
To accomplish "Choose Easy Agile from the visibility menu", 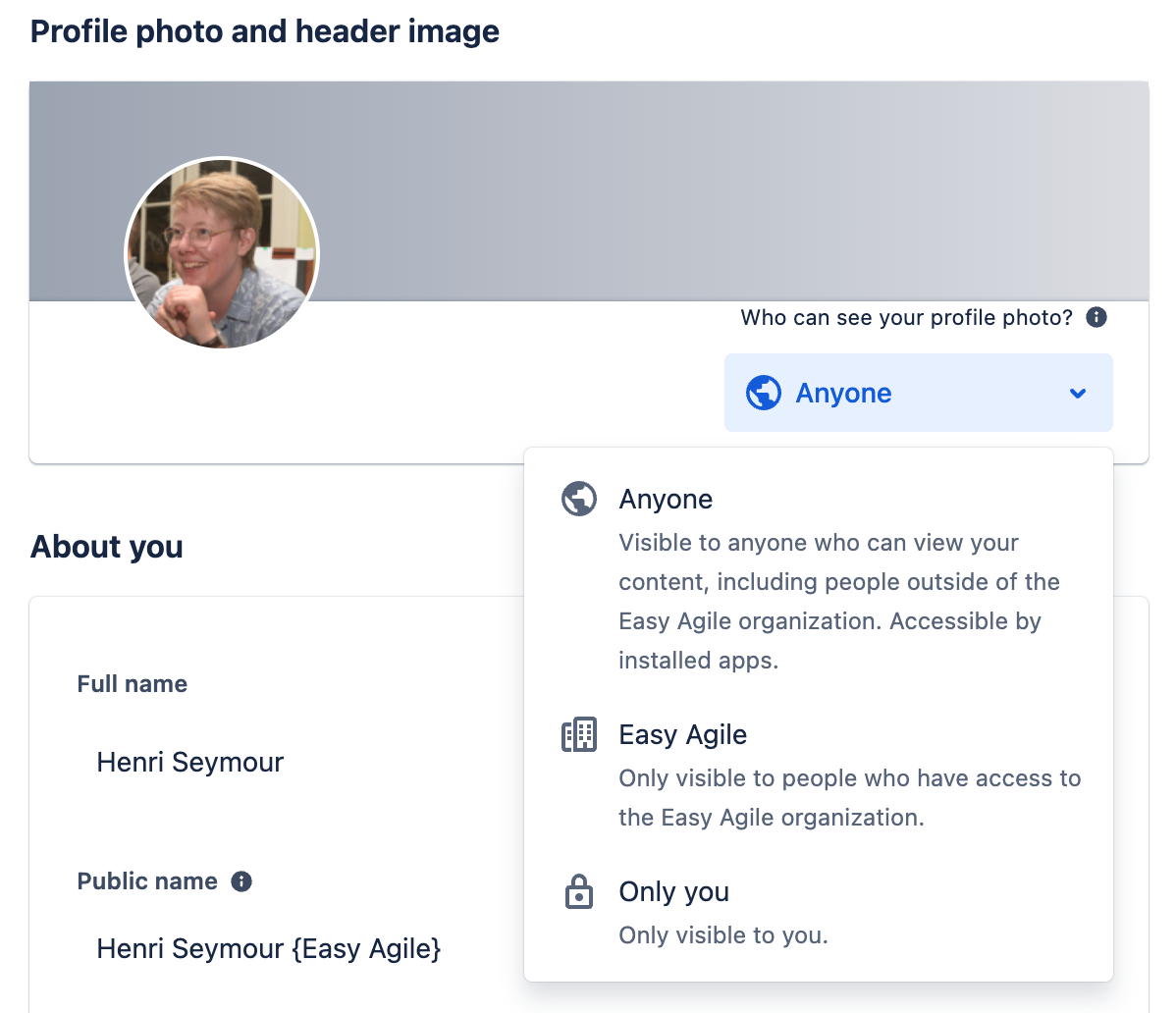I will 683,734.
